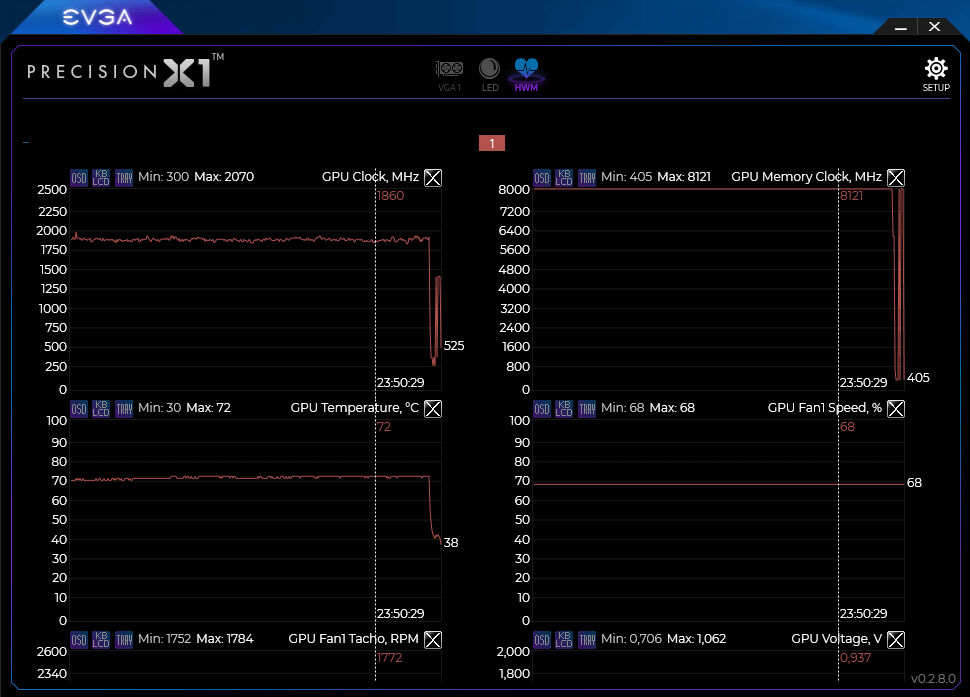Click the GPU Voltage, V title
The width and height of the screenshot is (970, 697).
(836, 639)
